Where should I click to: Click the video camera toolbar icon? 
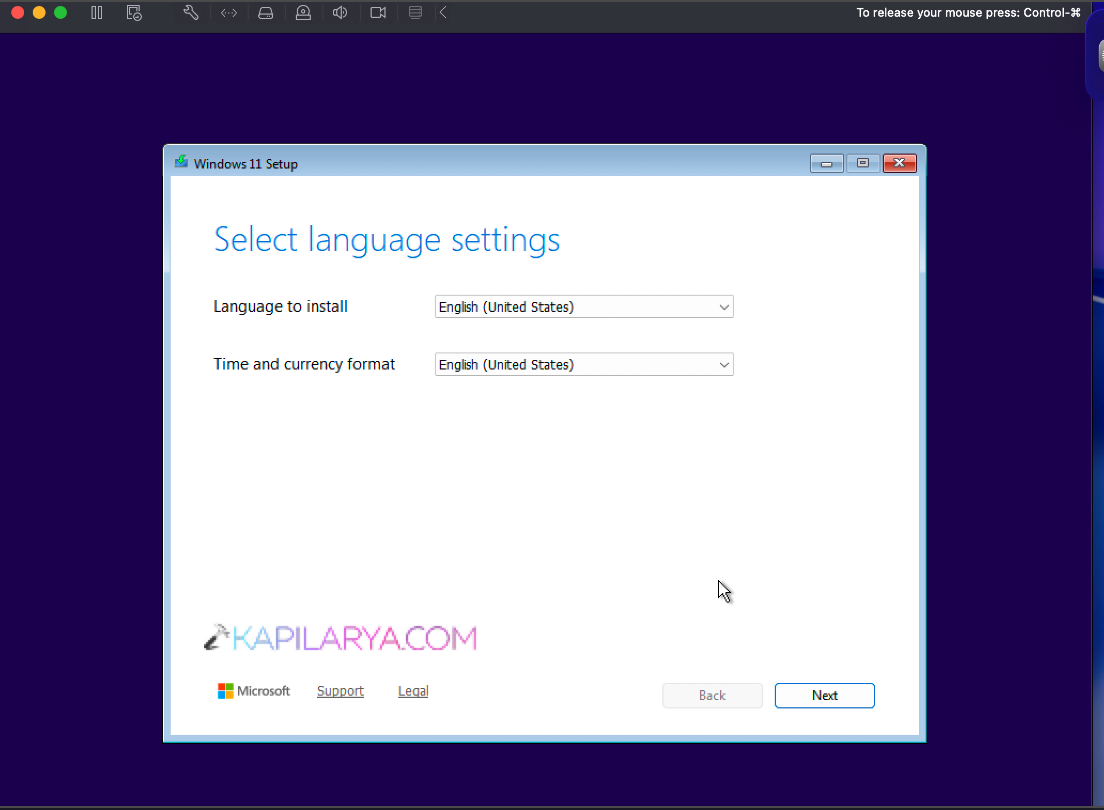(377, 12)
